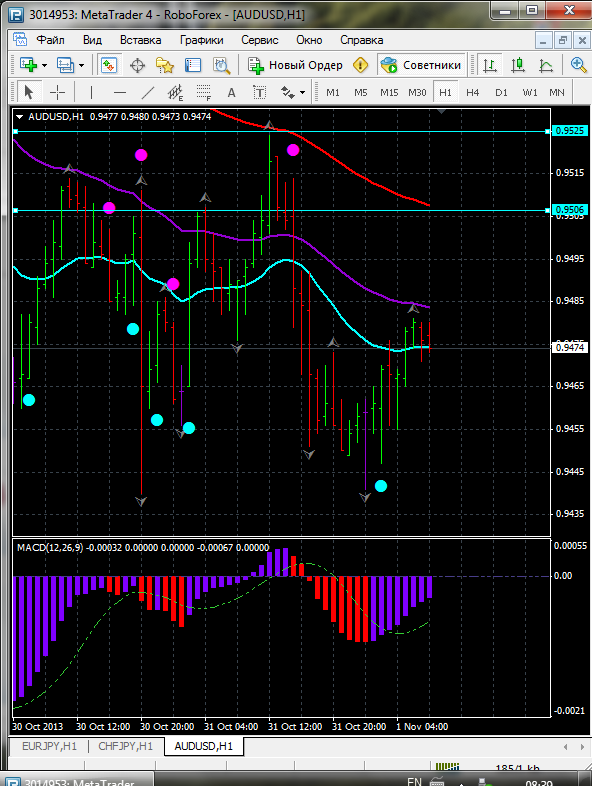Expand the AUDUSD,H1 chart title arrow
Screen dimensions: 600x786
click(21, 117)
